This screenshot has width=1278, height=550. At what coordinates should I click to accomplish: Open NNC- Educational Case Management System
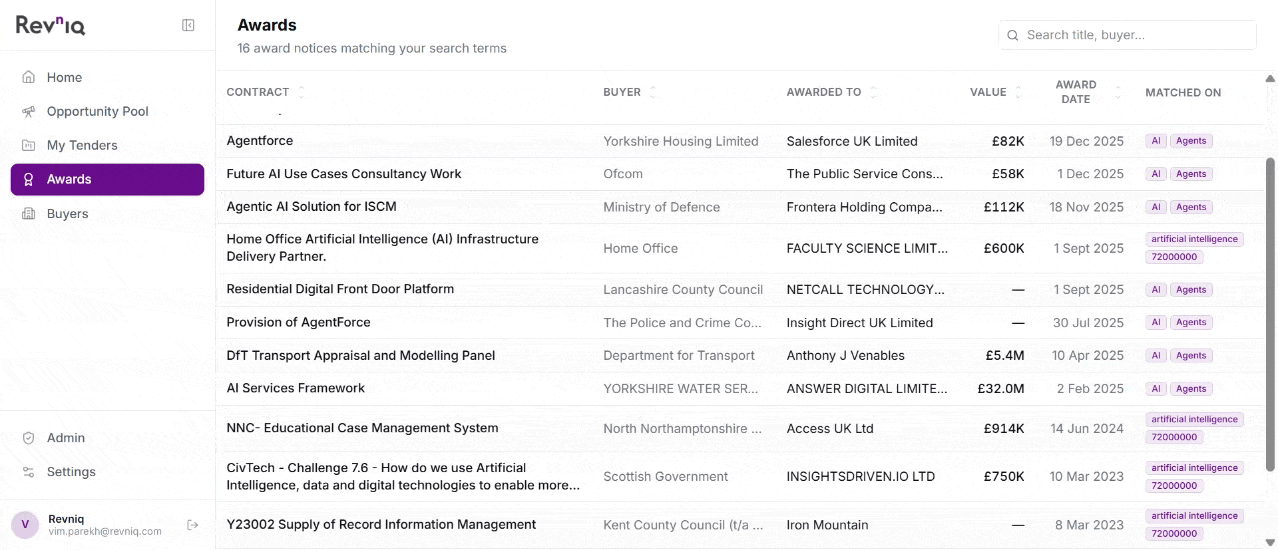pos(362,428)
